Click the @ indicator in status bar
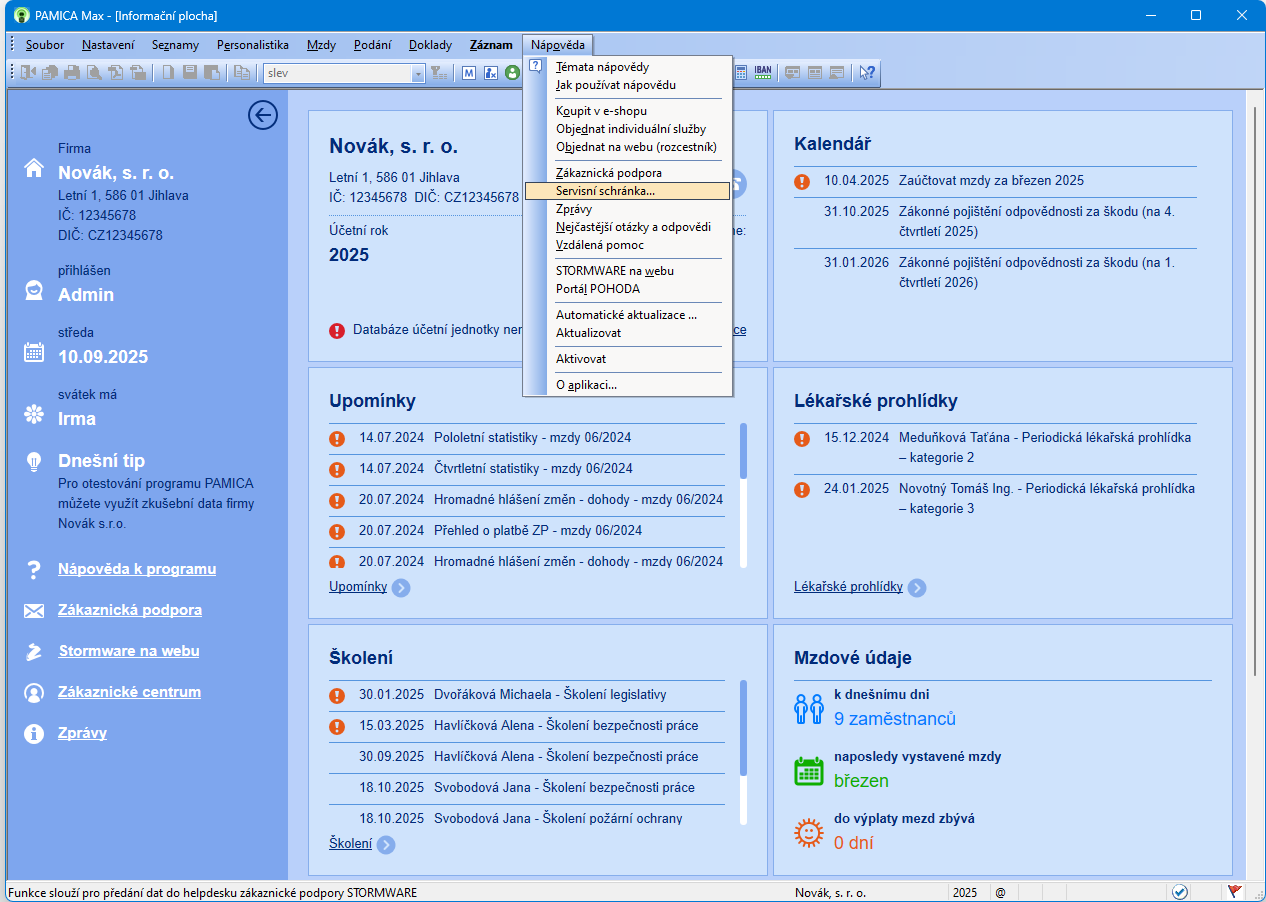This screenshot has width=1266, height=902. pyautogui.click(x=1000, y=892)
